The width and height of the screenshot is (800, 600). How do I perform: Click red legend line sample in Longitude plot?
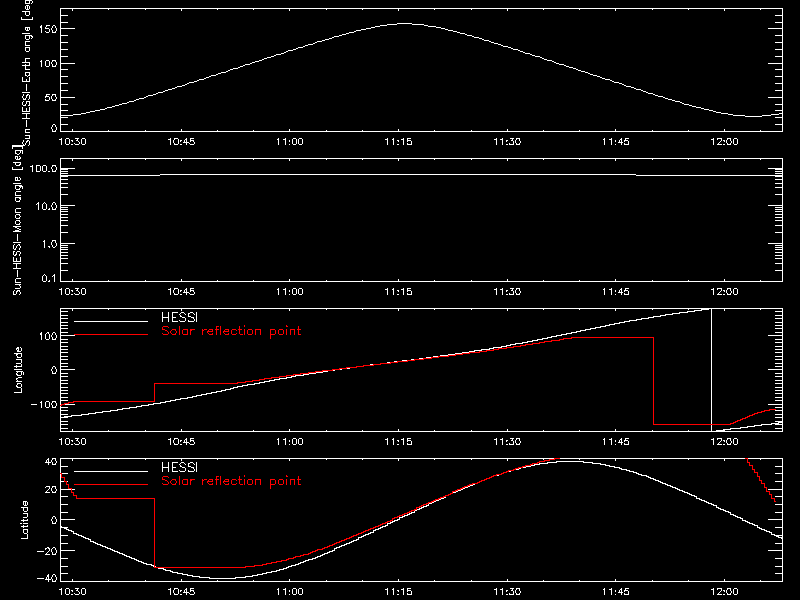pyautogui.click(x=111, y=335)
